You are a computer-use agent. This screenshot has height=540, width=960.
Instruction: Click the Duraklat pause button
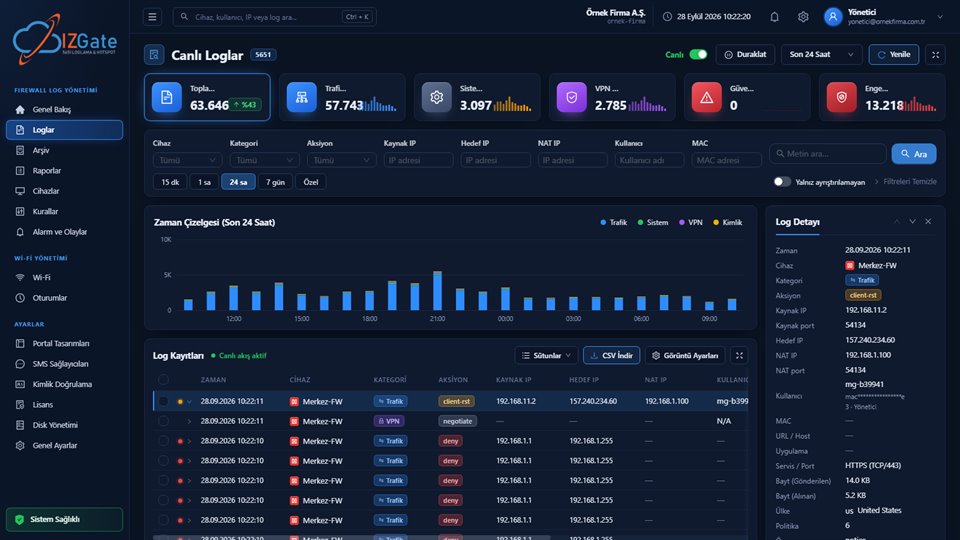click(745, 54)
